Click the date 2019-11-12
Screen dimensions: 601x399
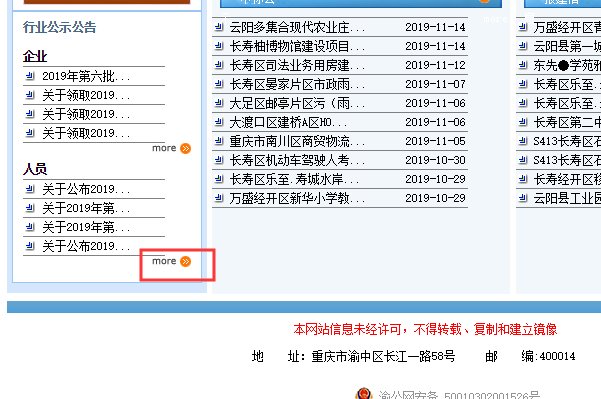435,65
